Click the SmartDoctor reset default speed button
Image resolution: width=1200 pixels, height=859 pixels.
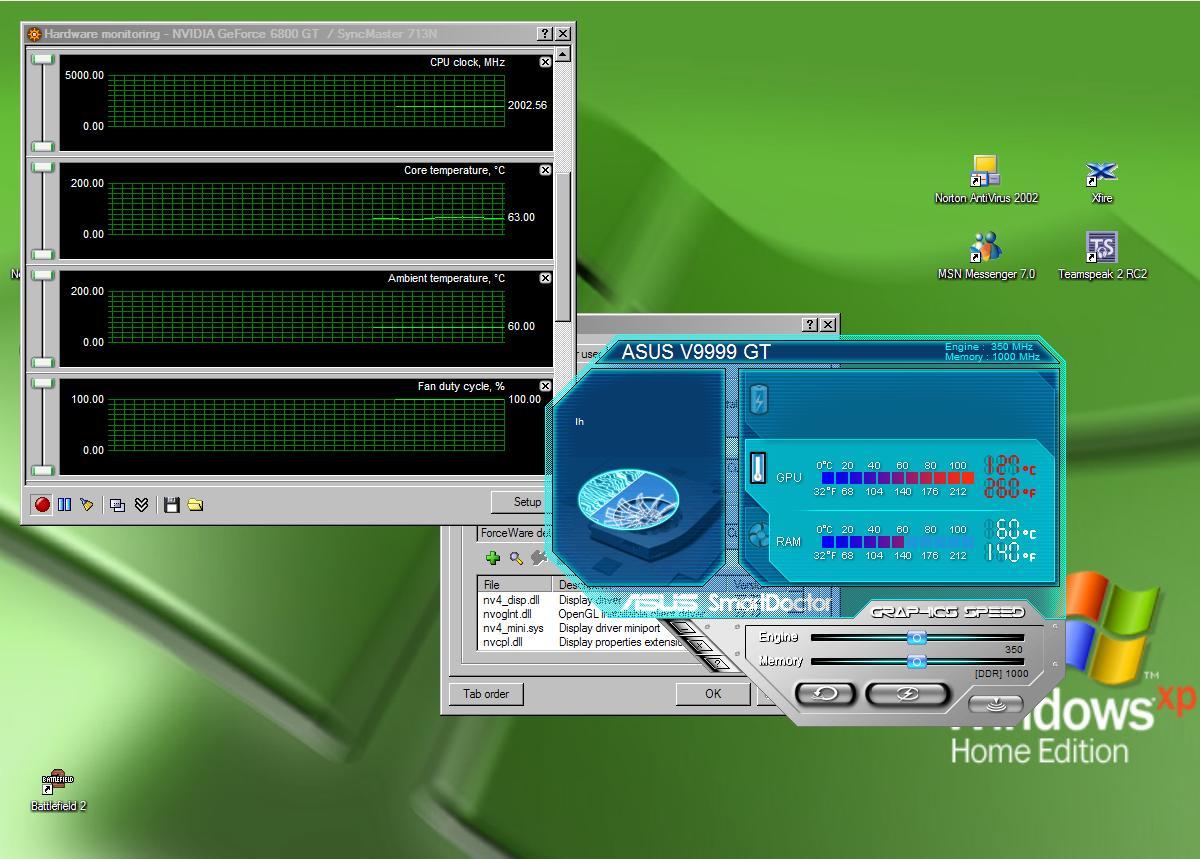coord(825,693)
